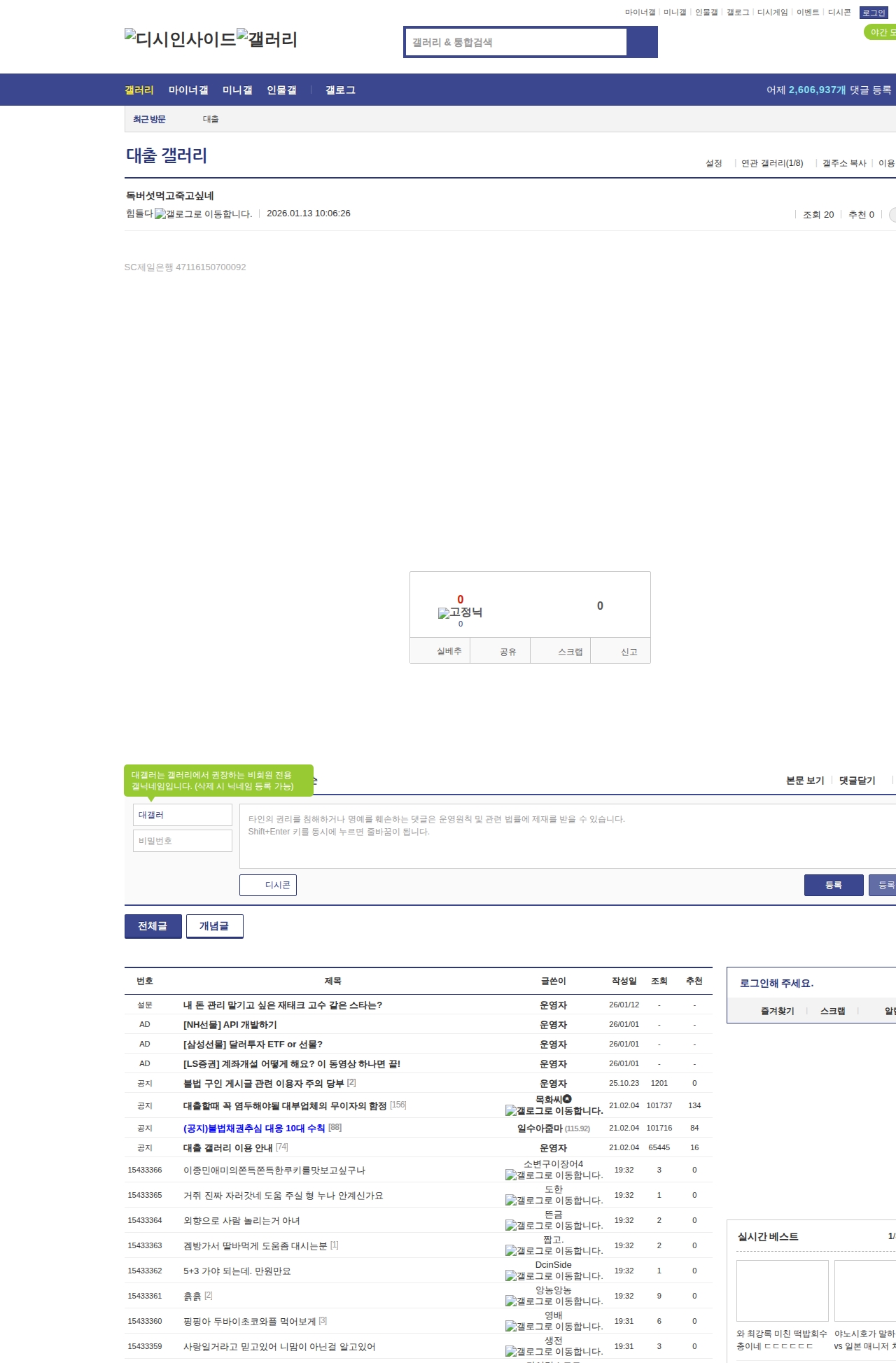Expand 연관 갤러리(1/8) list
The width and height of the screenshot is (896, 1363).
click(772, 163)
